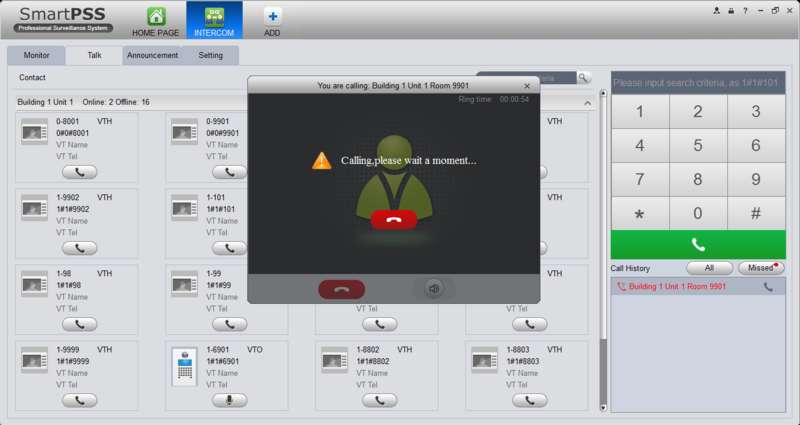Screen dimensions: 800x425
Task: Mute the call speaker icon
Action: [434, 289]
